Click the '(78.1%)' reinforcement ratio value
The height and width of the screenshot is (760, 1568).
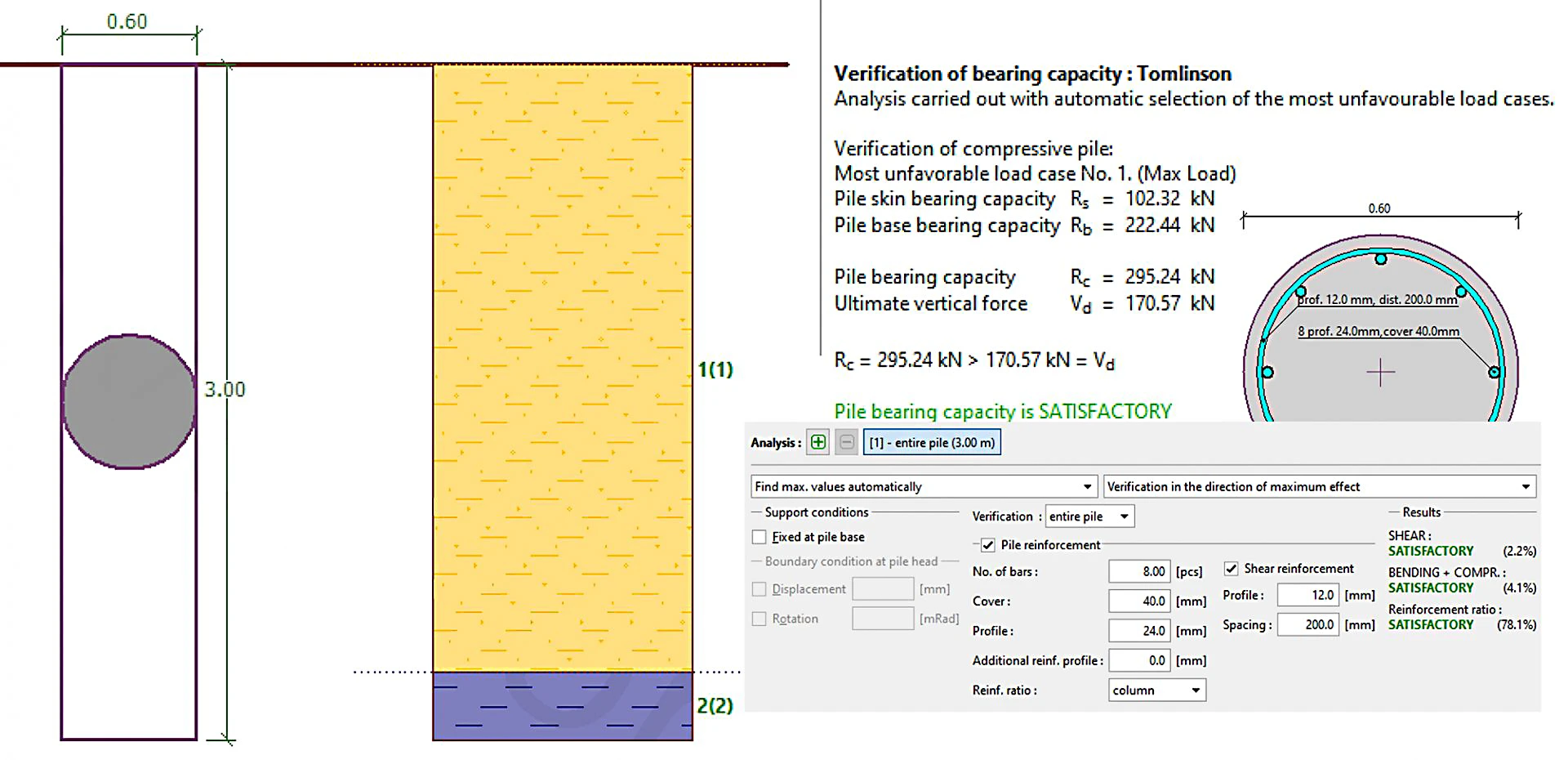pyautogui.click(x=1517, y=624)
